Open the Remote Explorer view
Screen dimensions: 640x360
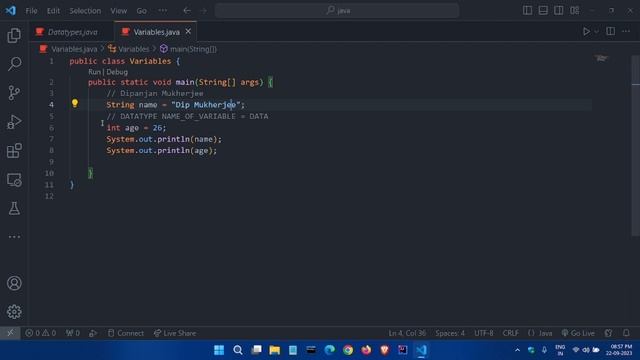pos(14,180)
